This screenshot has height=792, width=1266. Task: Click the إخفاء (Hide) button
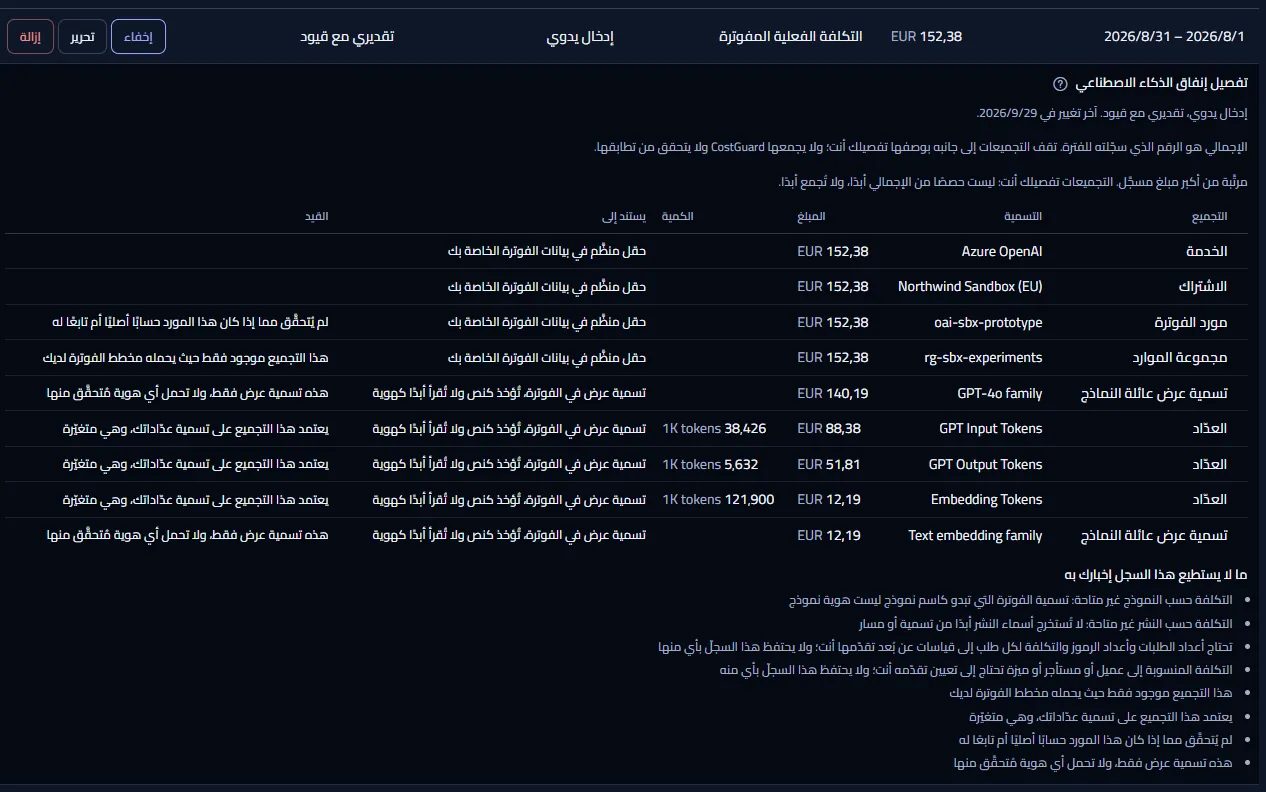(x=138, y=37)
